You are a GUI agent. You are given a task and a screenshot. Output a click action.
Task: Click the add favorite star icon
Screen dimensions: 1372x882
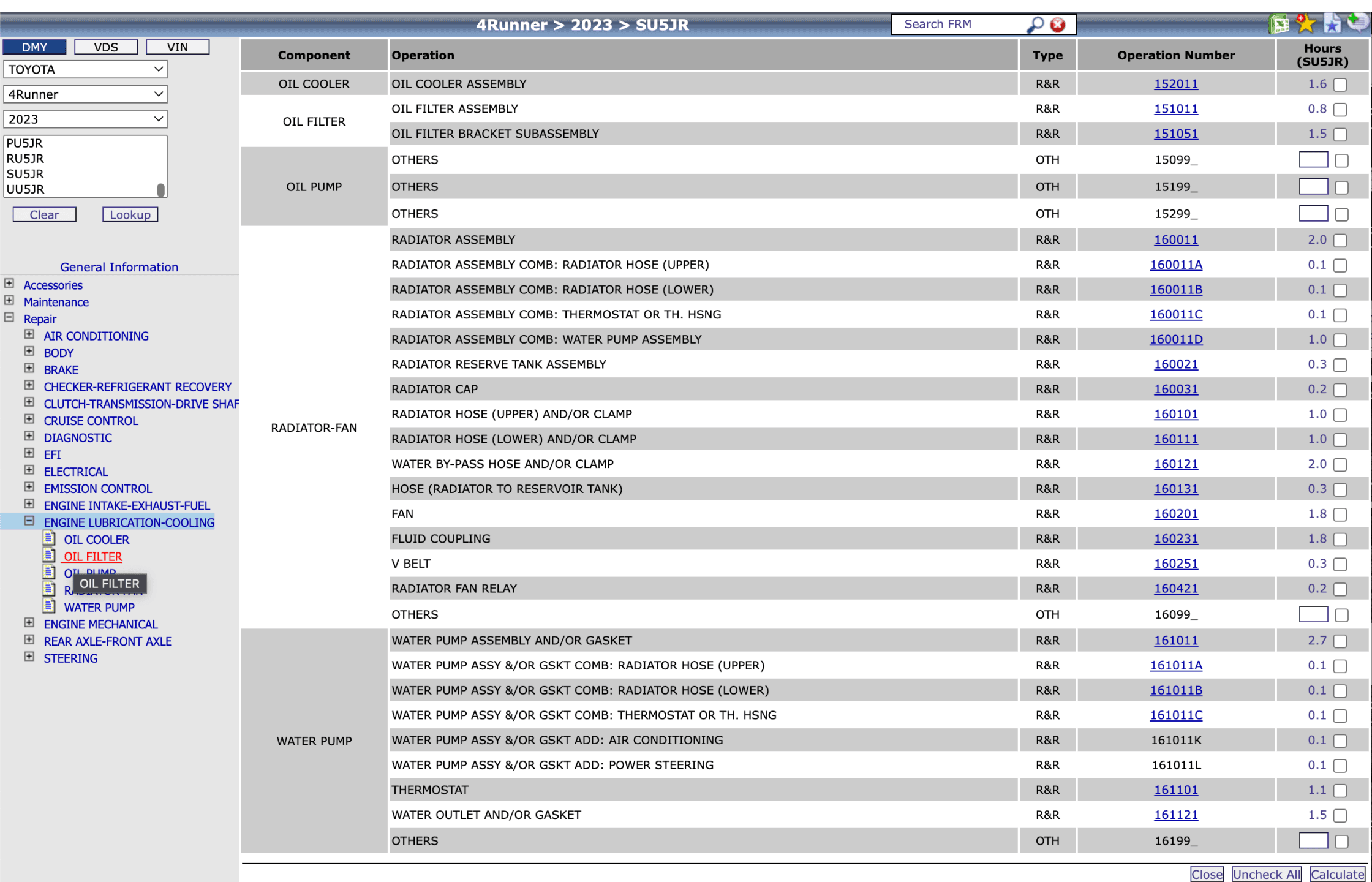pos(1305,24)
